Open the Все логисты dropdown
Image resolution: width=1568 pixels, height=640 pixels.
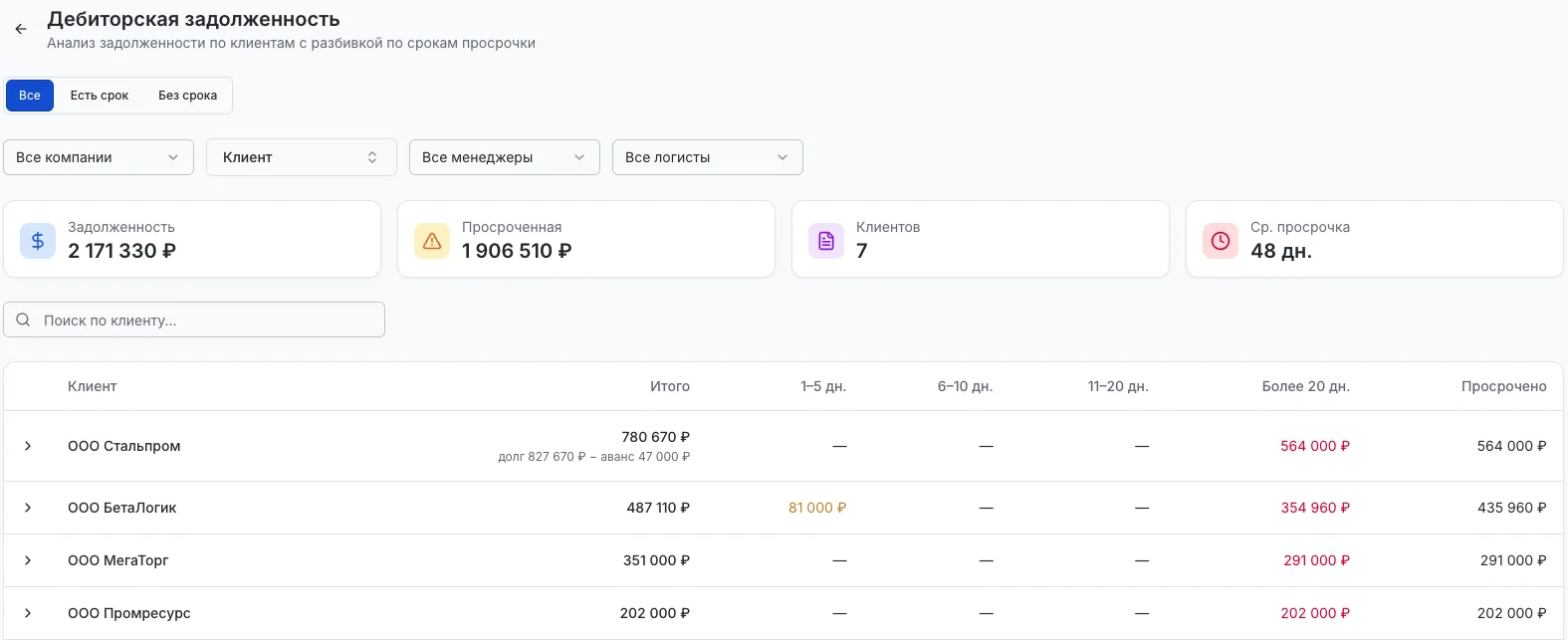[x=708, y=157]
